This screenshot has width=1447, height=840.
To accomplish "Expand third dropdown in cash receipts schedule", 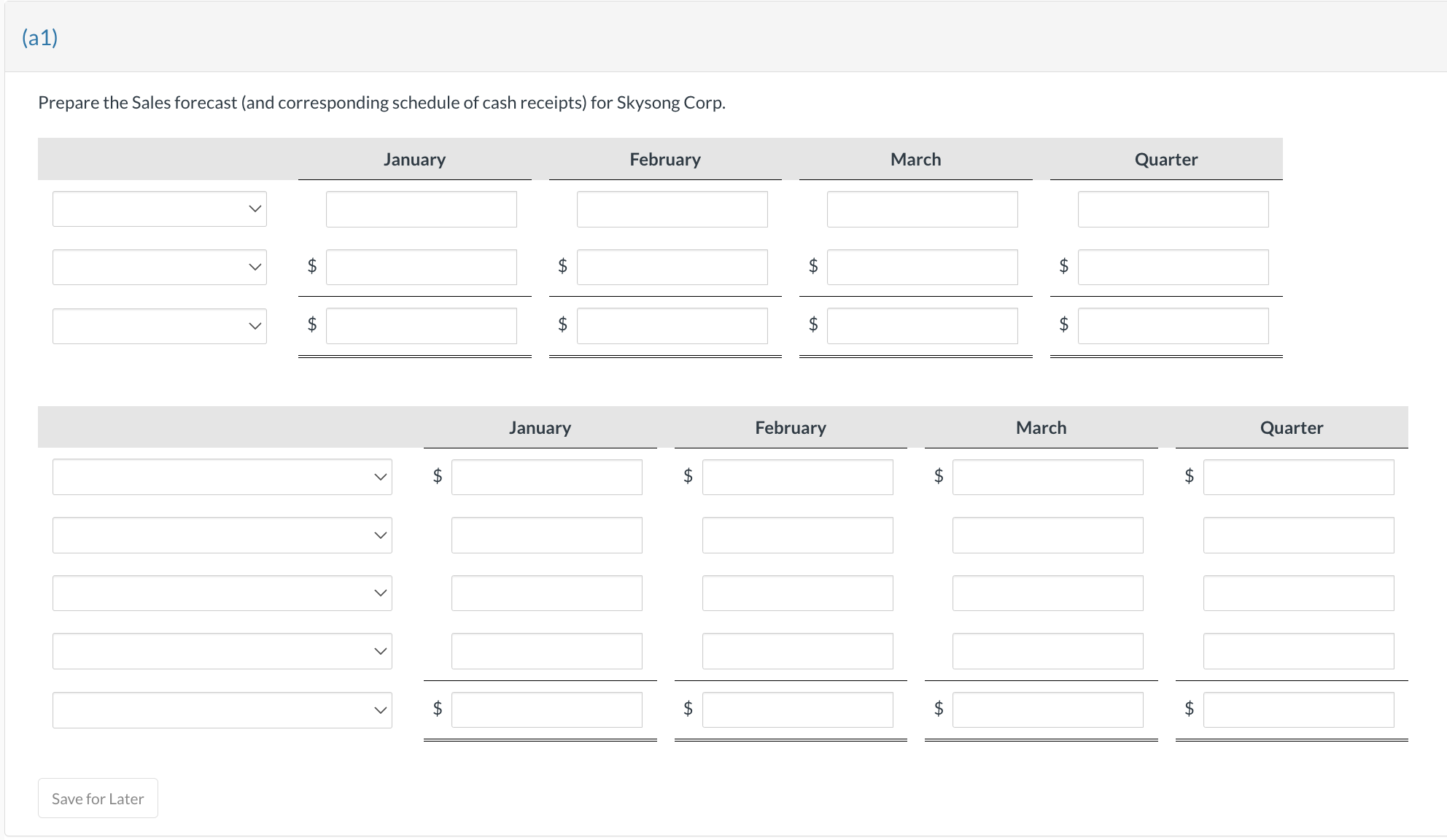I will click(x=222, y=593).
